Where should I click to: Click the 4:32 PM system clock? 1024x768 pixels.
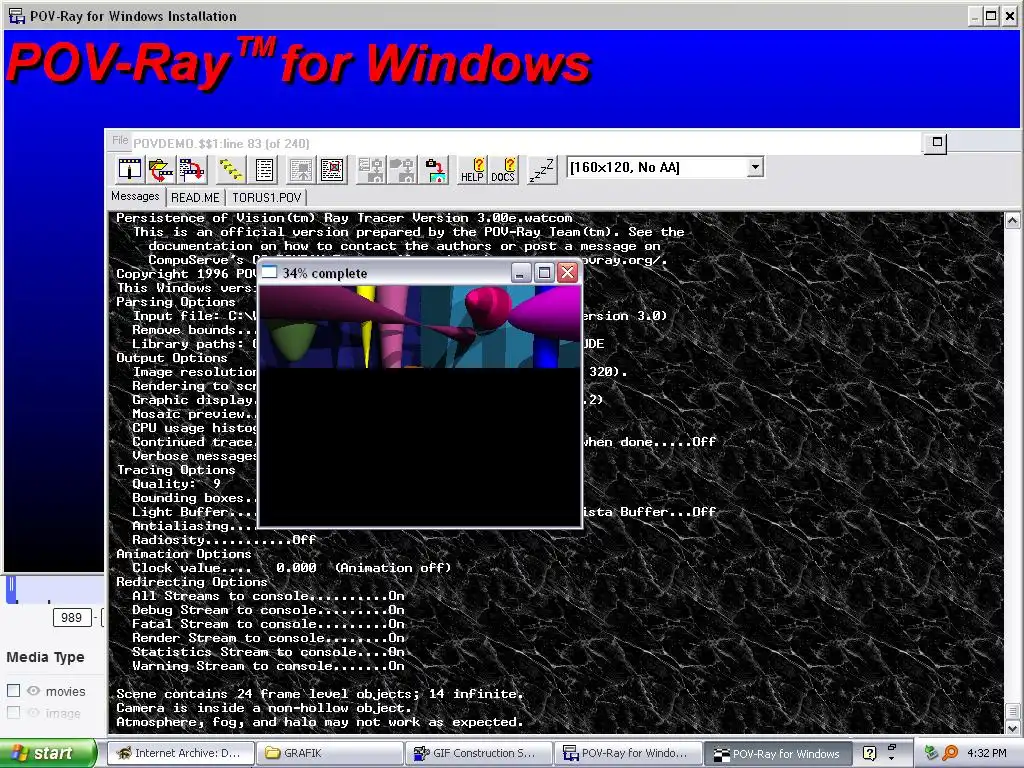tap(986, 753)
